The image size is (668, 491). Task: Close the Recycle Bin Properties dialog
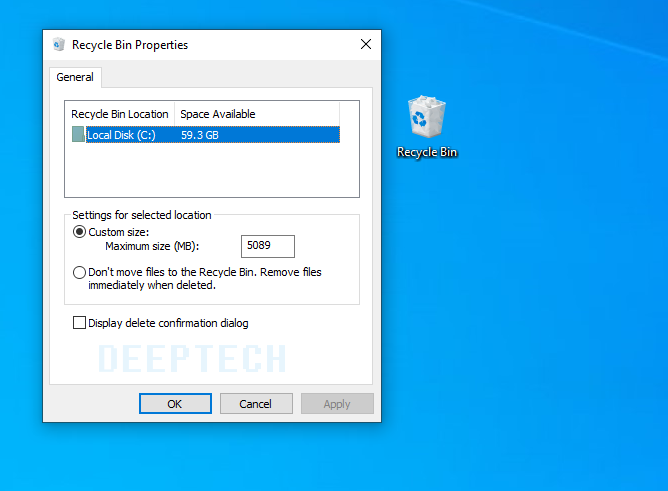366,44
